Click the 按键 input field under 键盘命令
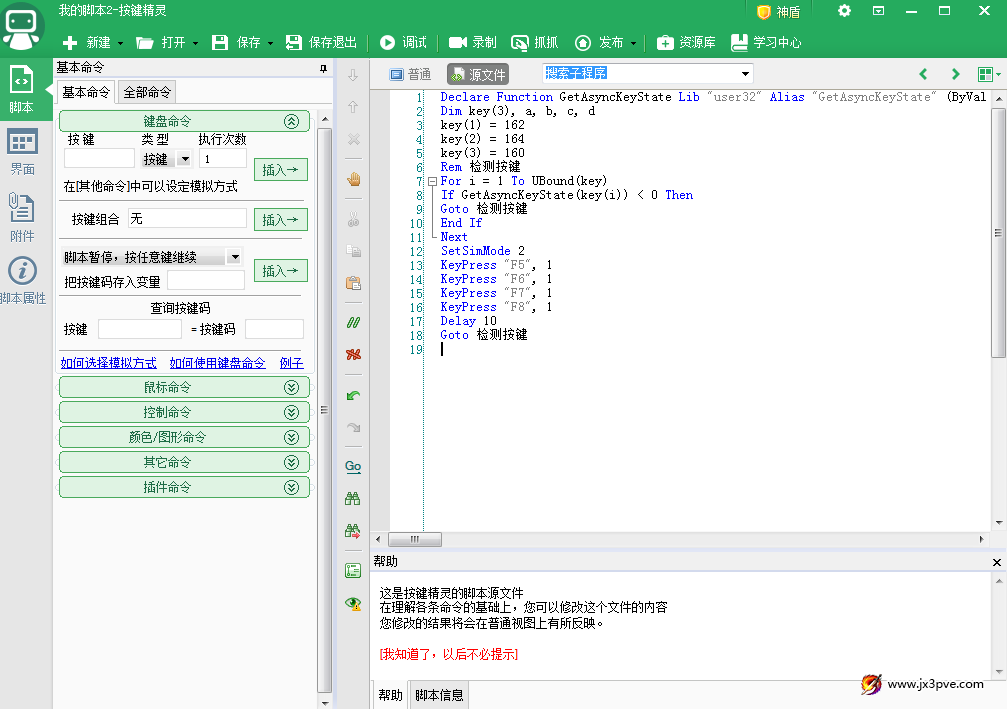The image size is (1007, 709). (x=100, y=159)
